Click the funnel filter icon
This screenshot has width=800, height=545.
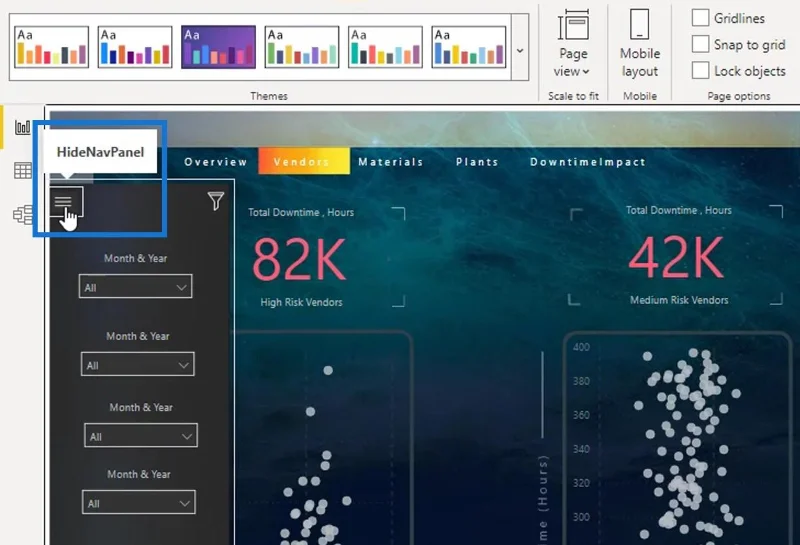coord(216,201)
